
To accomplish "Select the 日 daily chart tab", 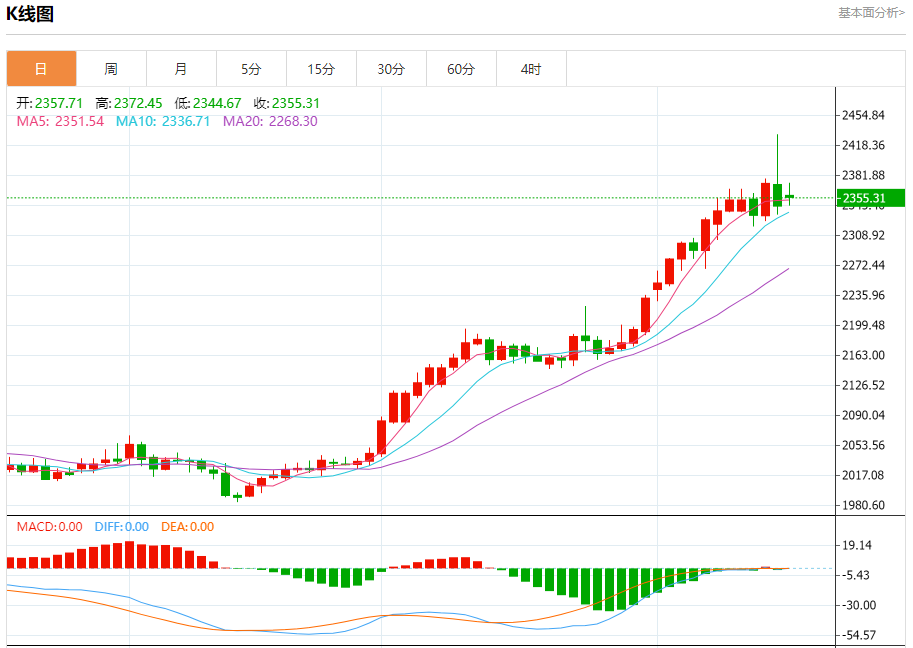I will pyautogui.click(x=41, y=69).
